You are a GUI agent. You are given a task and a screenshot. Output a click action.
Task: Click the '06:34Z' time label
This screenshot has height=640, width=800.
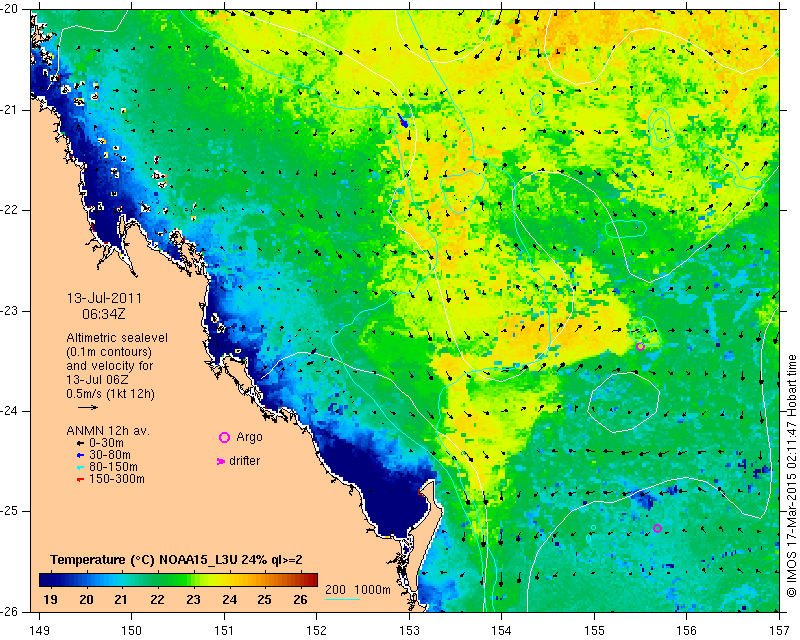point(104,314)
